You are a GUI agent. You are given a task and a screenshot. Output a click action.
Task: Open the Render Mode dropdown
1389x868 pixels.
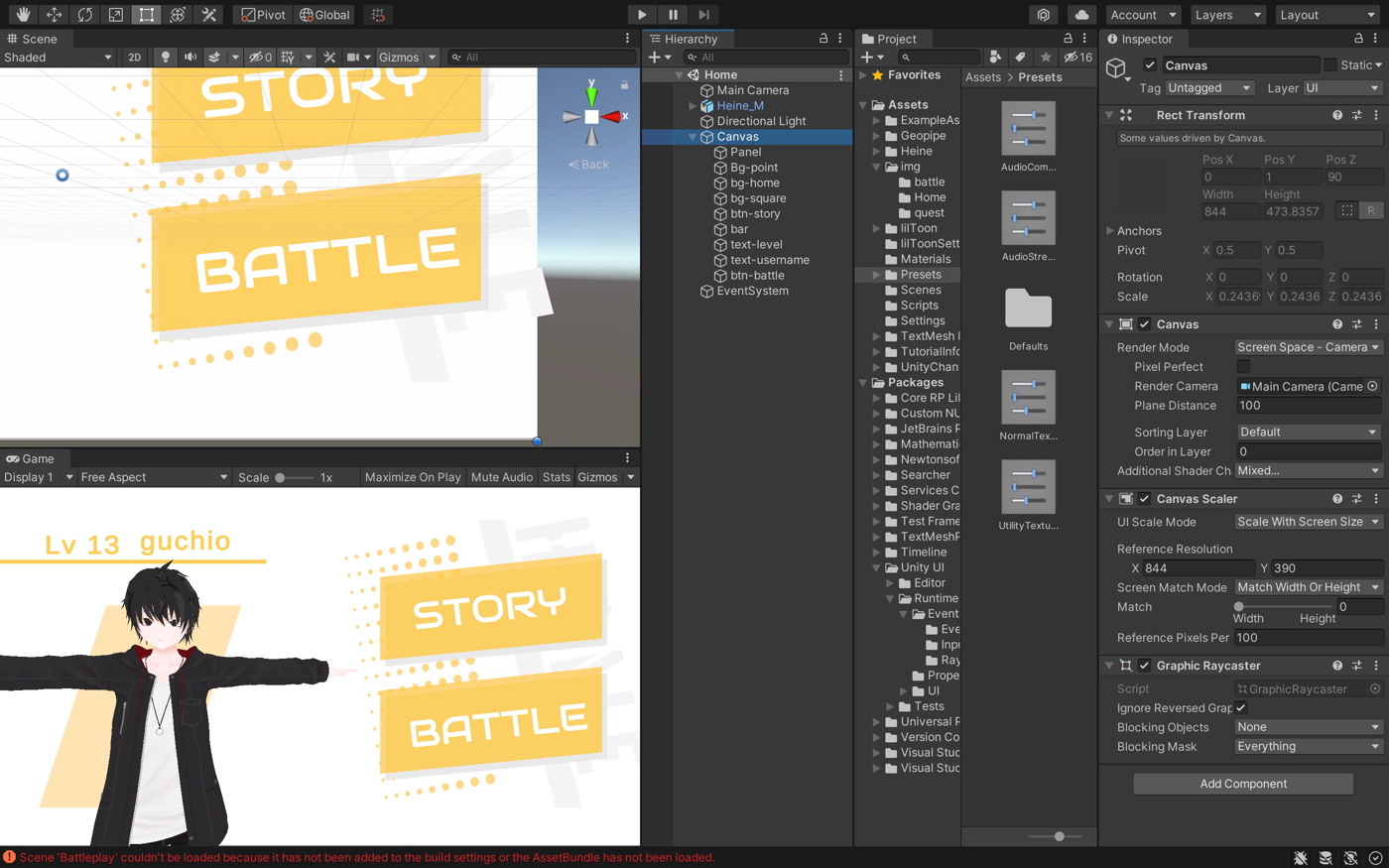tap(1308, 346)
